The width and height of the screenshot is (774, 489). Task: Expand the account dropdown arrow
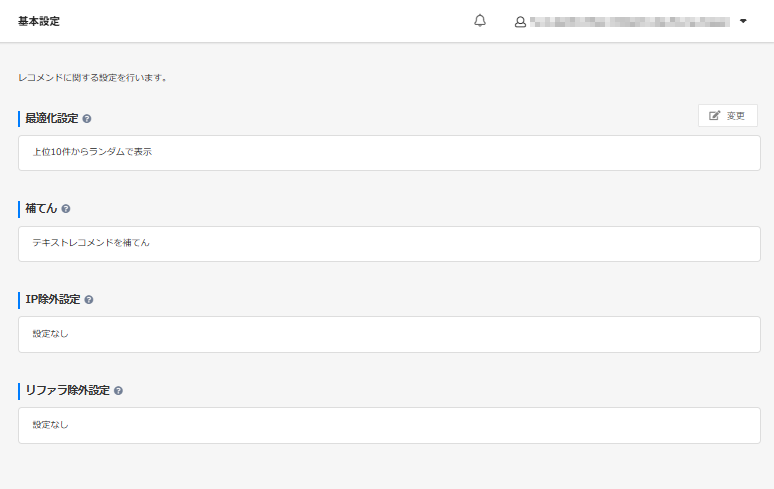743,21
